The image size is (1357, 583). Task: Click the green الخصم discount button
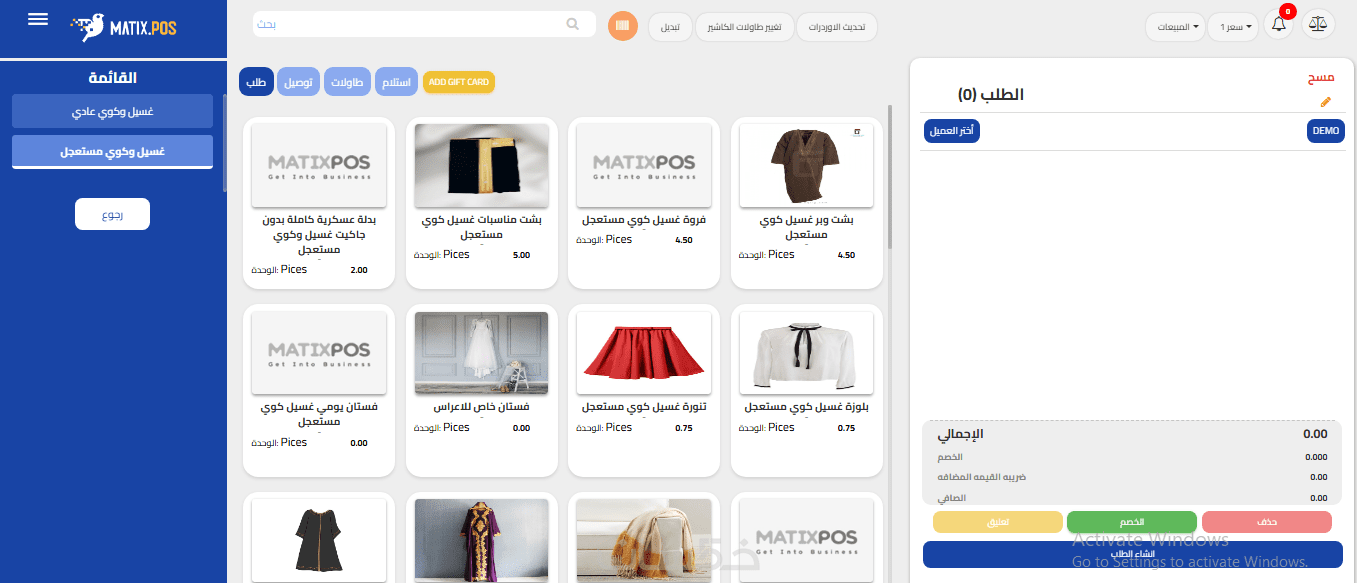[1132, 522]
